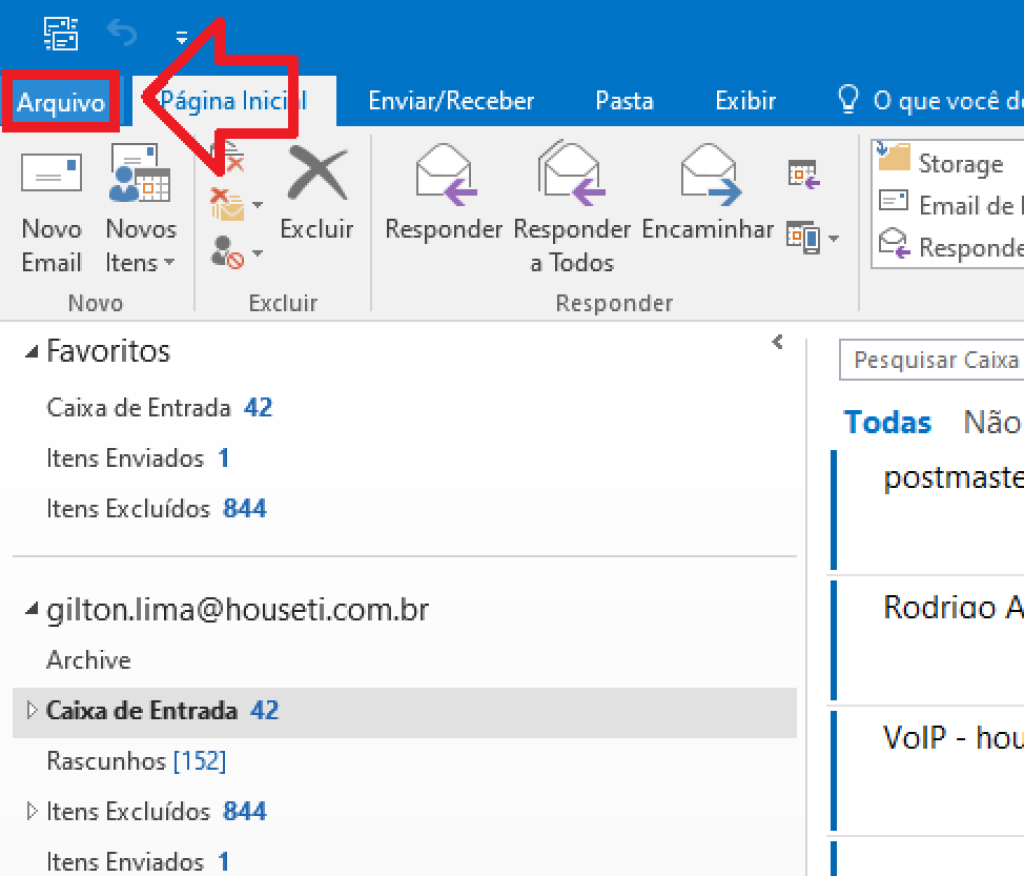Create a Novo Email
The width and height of the screenshot is (1024, 876).
pos(52,210)
